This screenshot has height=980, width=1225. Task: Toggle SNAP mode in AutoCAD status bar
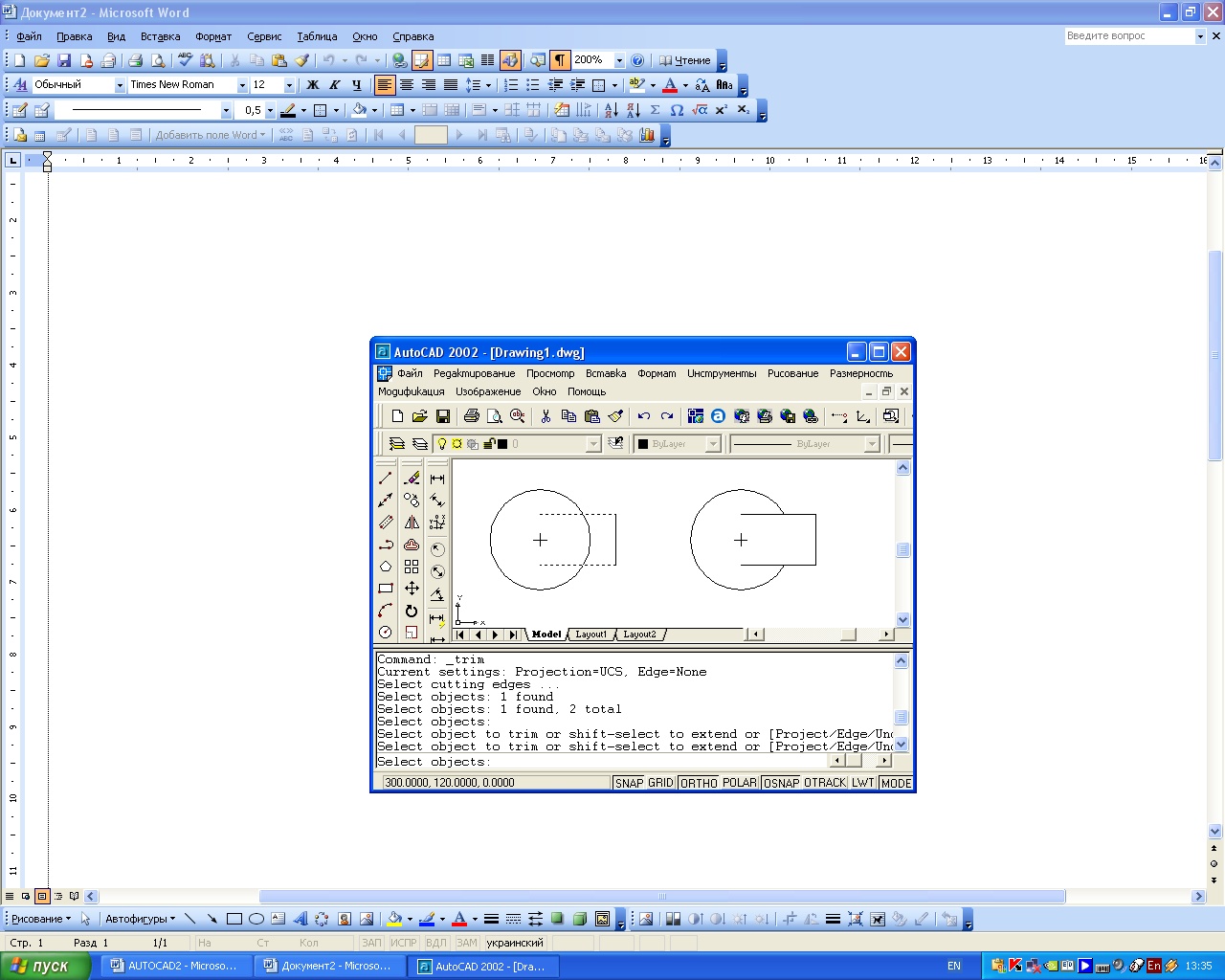[x=629, y=783]
